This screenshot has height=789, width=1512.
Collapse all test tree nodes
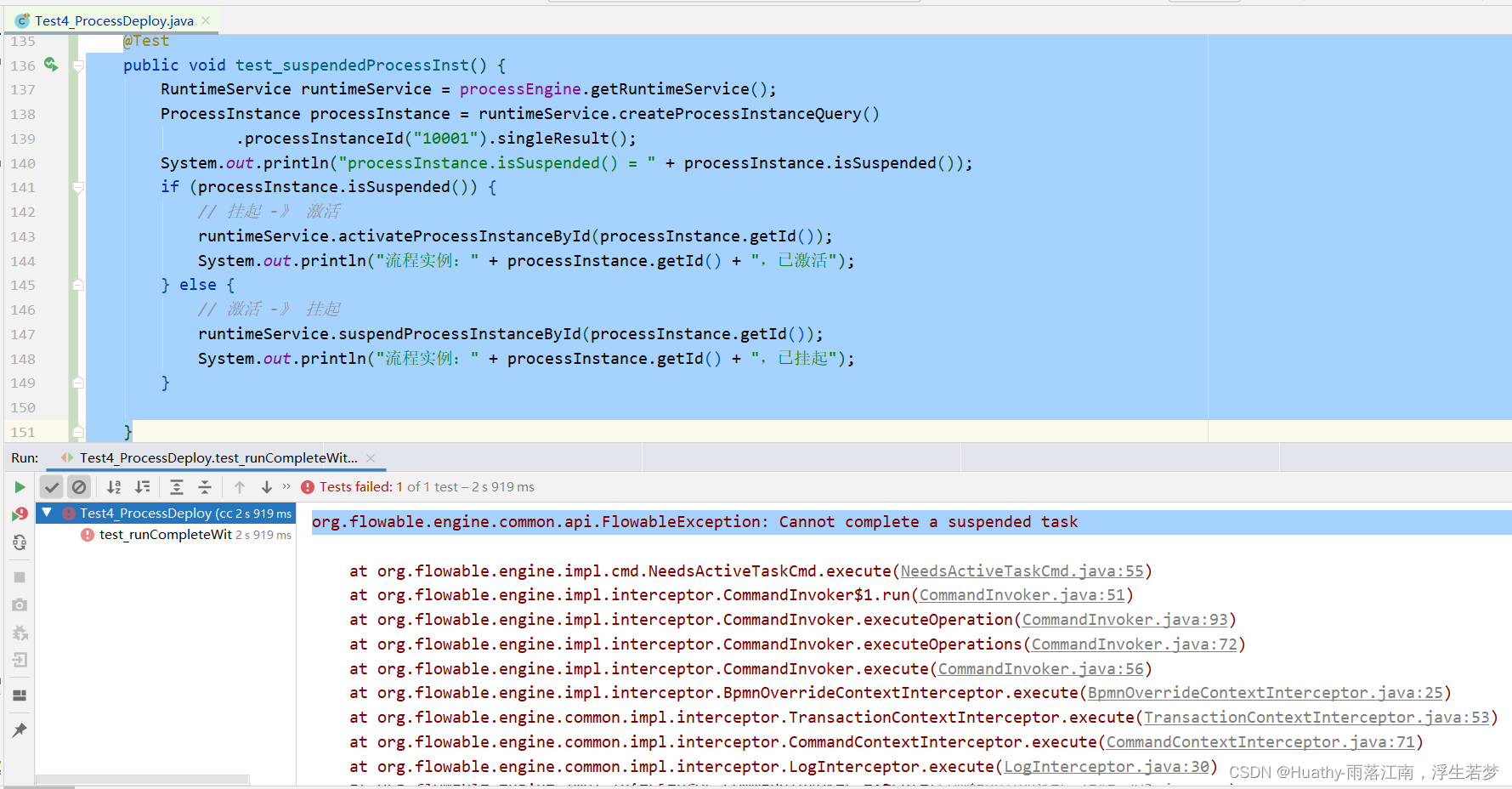(205, 487)
